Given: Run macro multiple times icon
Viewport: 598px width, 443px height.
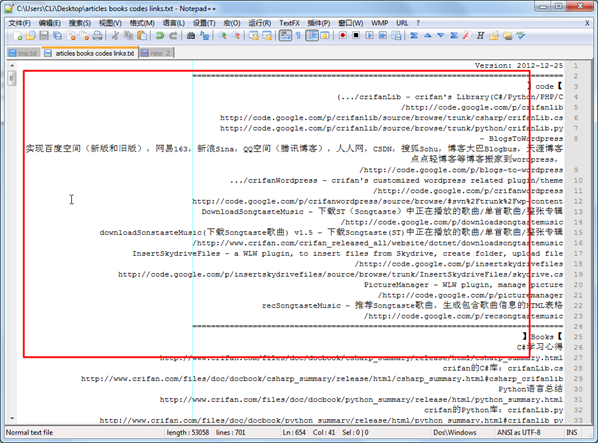Looking at the screenshot, I should [x=383, y=36].
